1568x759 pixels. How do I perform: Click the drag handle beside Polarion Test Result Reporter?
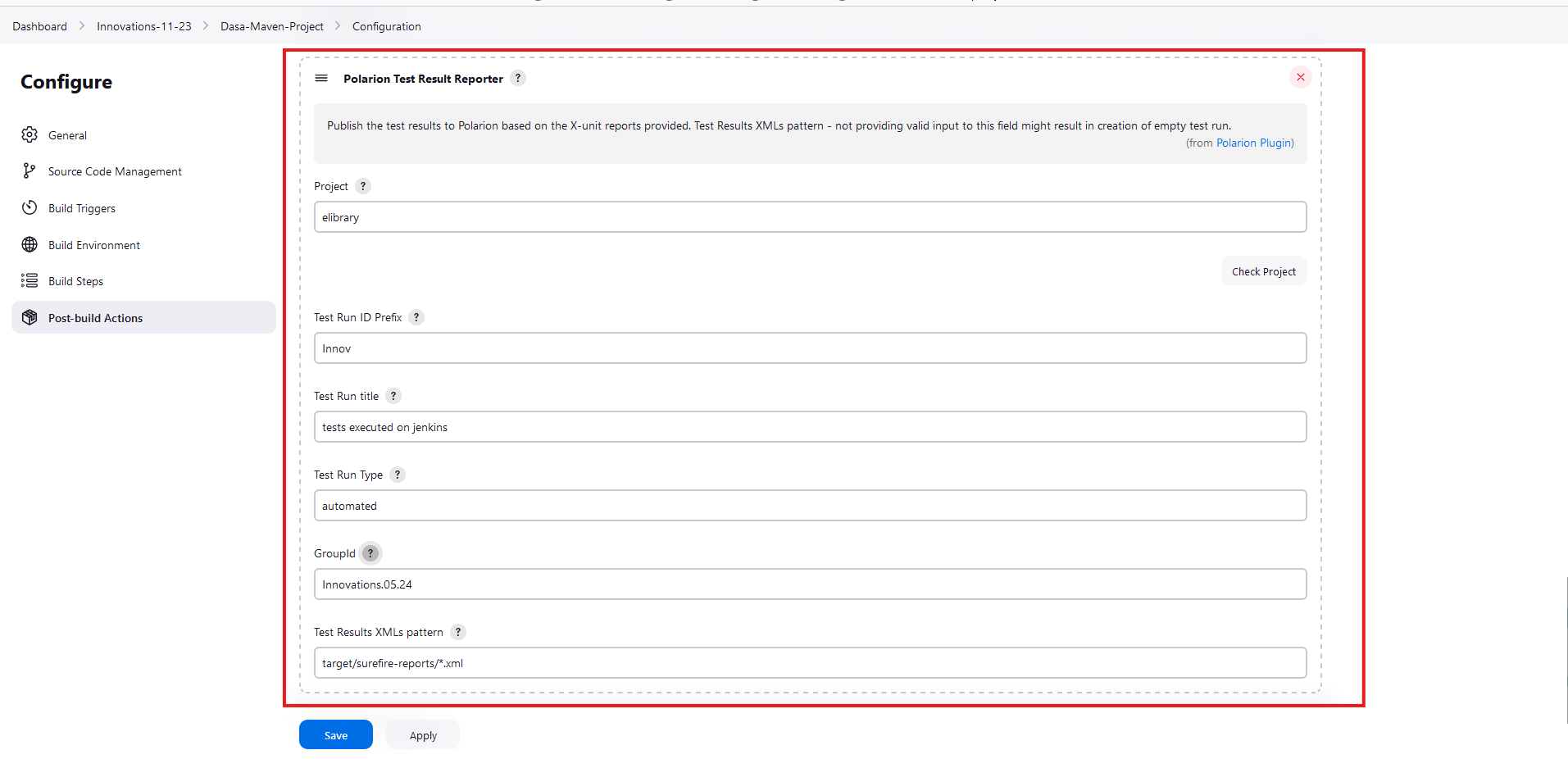(320, 78)
